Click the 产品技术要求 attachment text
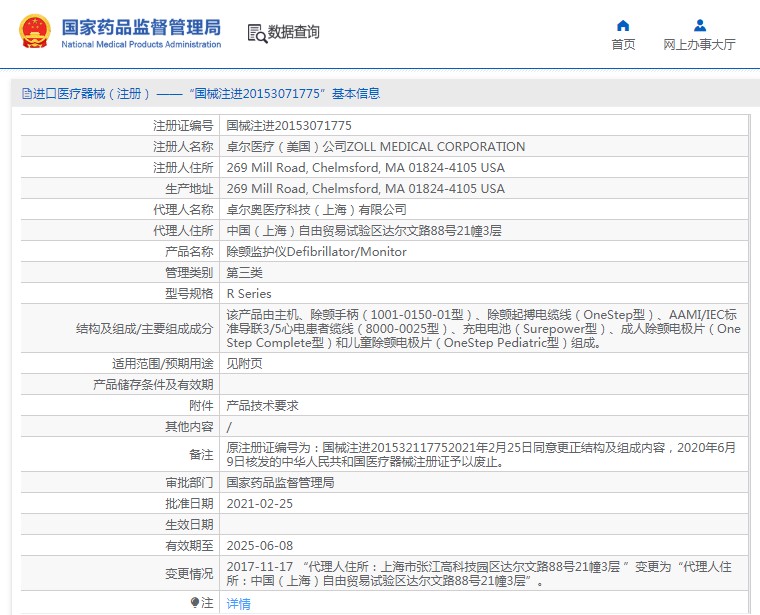This screenshot has height=615, width=760. click(262, 405)
